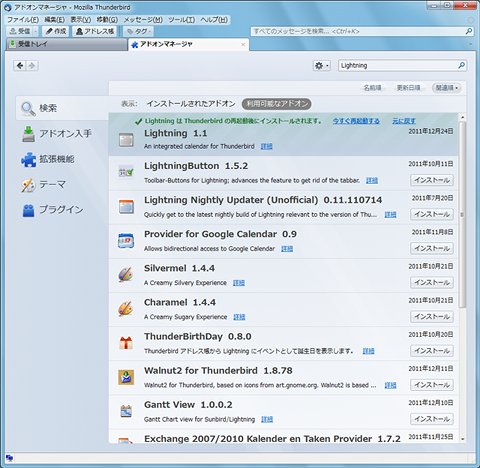Open 詳細 details link for ThunderBirthDay

(x=368, y=351)
